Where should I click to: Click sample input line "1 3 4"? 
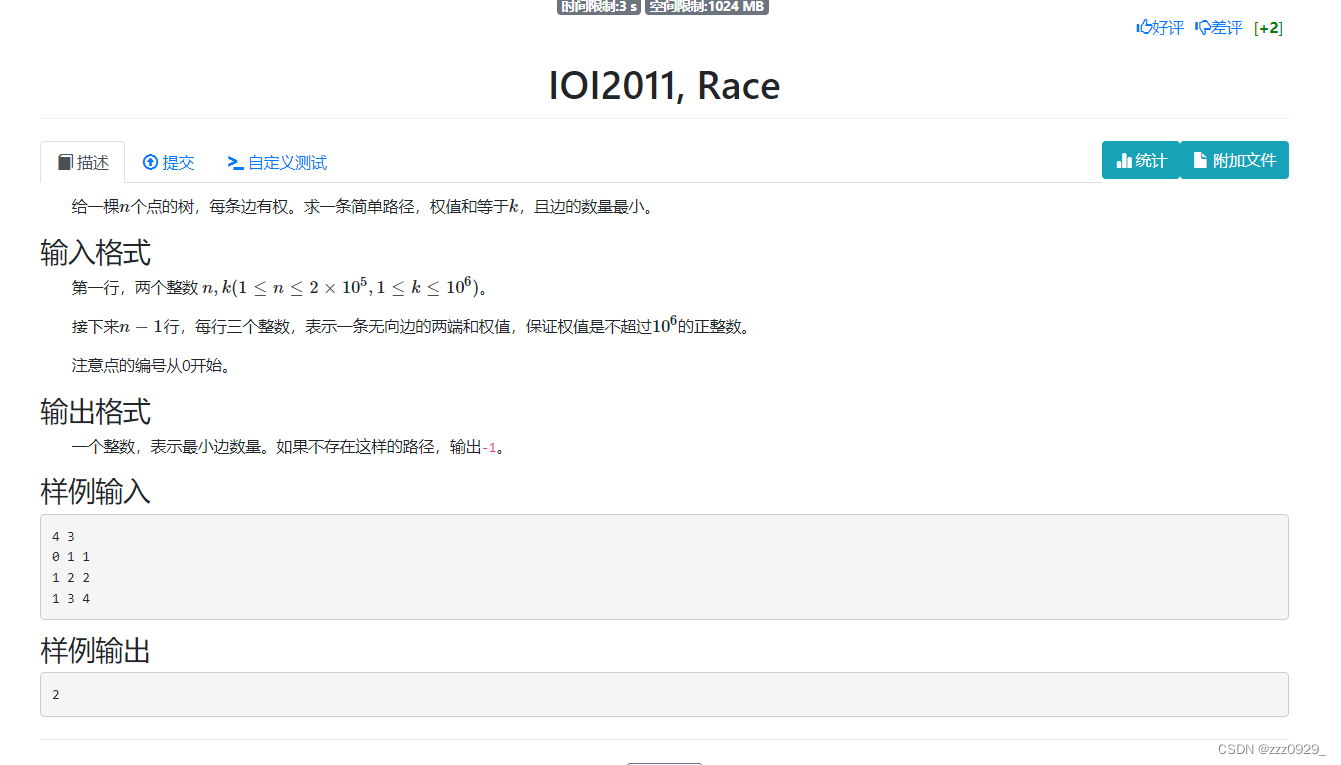(x=71, y=598)
